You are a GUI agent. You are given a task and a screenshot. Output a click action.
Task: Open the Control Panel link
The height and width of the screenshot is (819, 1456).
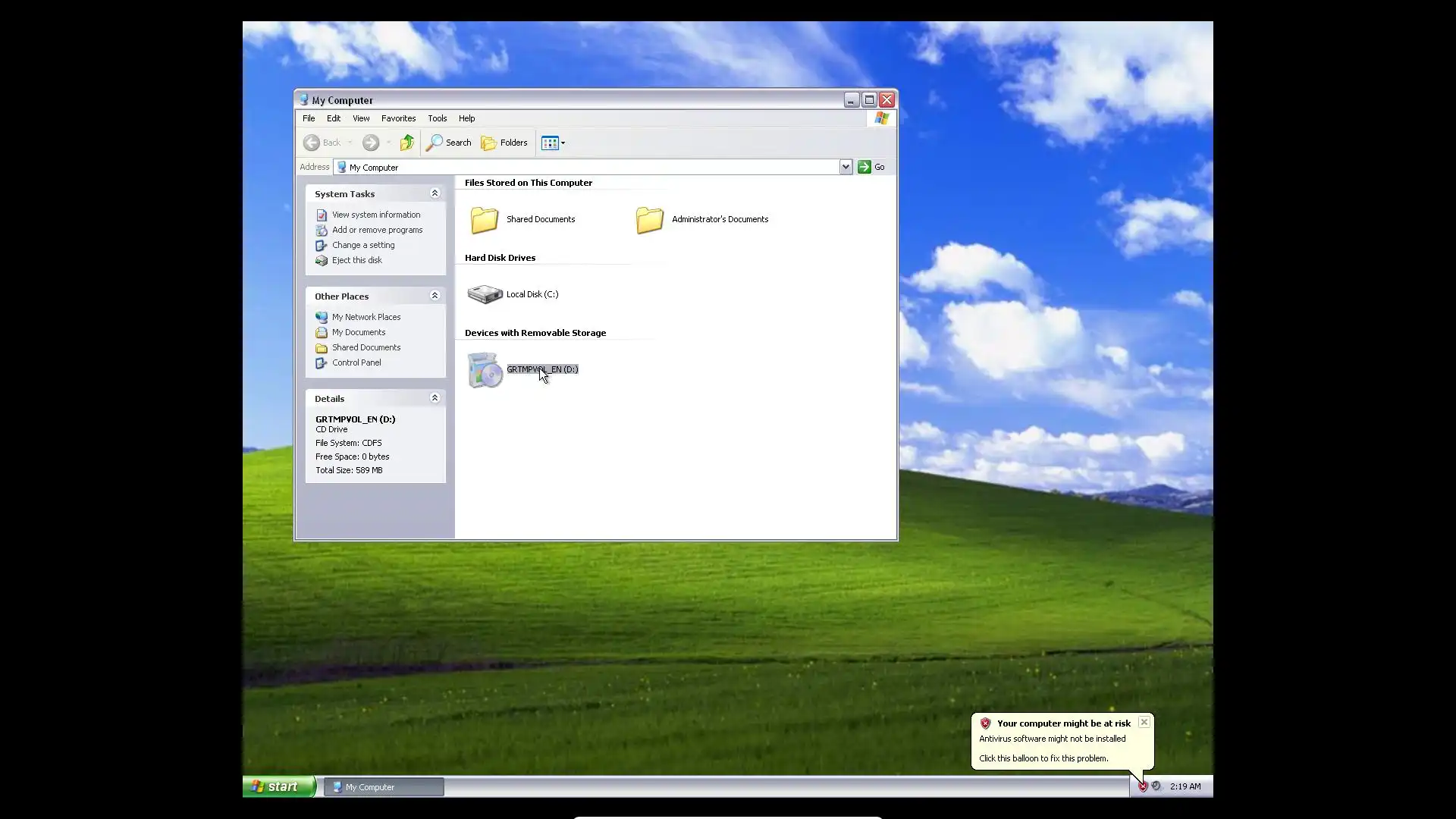pyautogui.click(x=356, y=362)
